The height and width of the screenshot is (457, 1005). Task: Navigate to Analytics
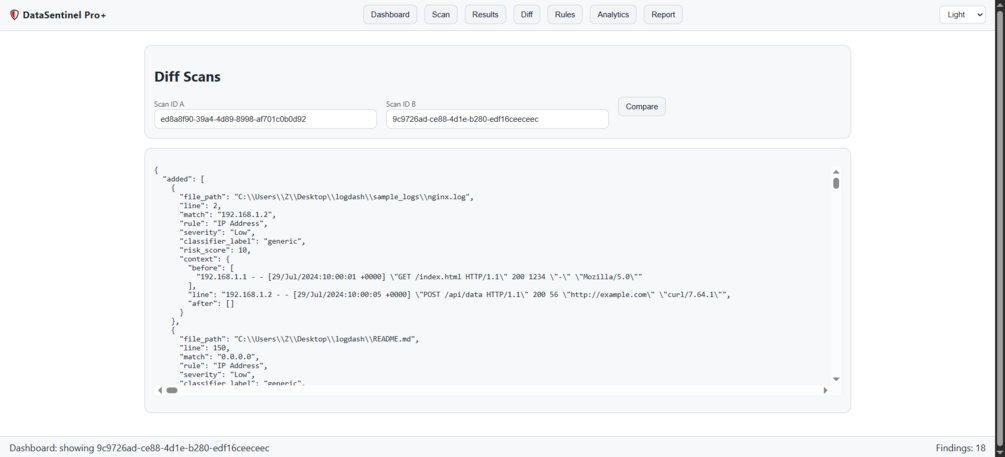coord(613,15)
